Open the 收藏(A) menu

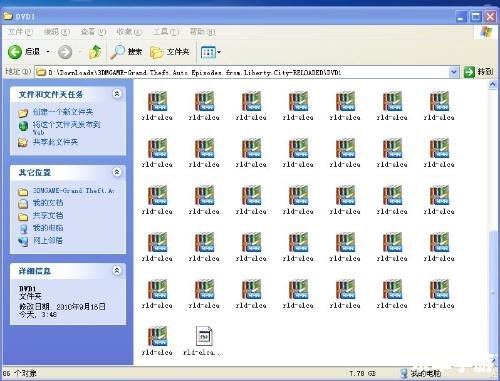[129, 32]
